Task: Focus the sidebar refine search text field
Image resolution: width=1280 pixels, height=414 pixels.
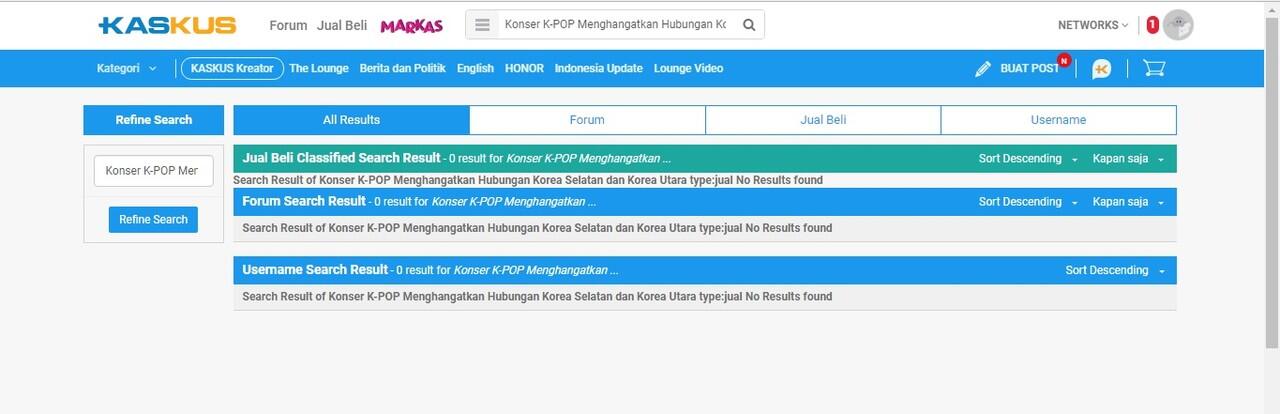Action: click(x=153, y=170)
